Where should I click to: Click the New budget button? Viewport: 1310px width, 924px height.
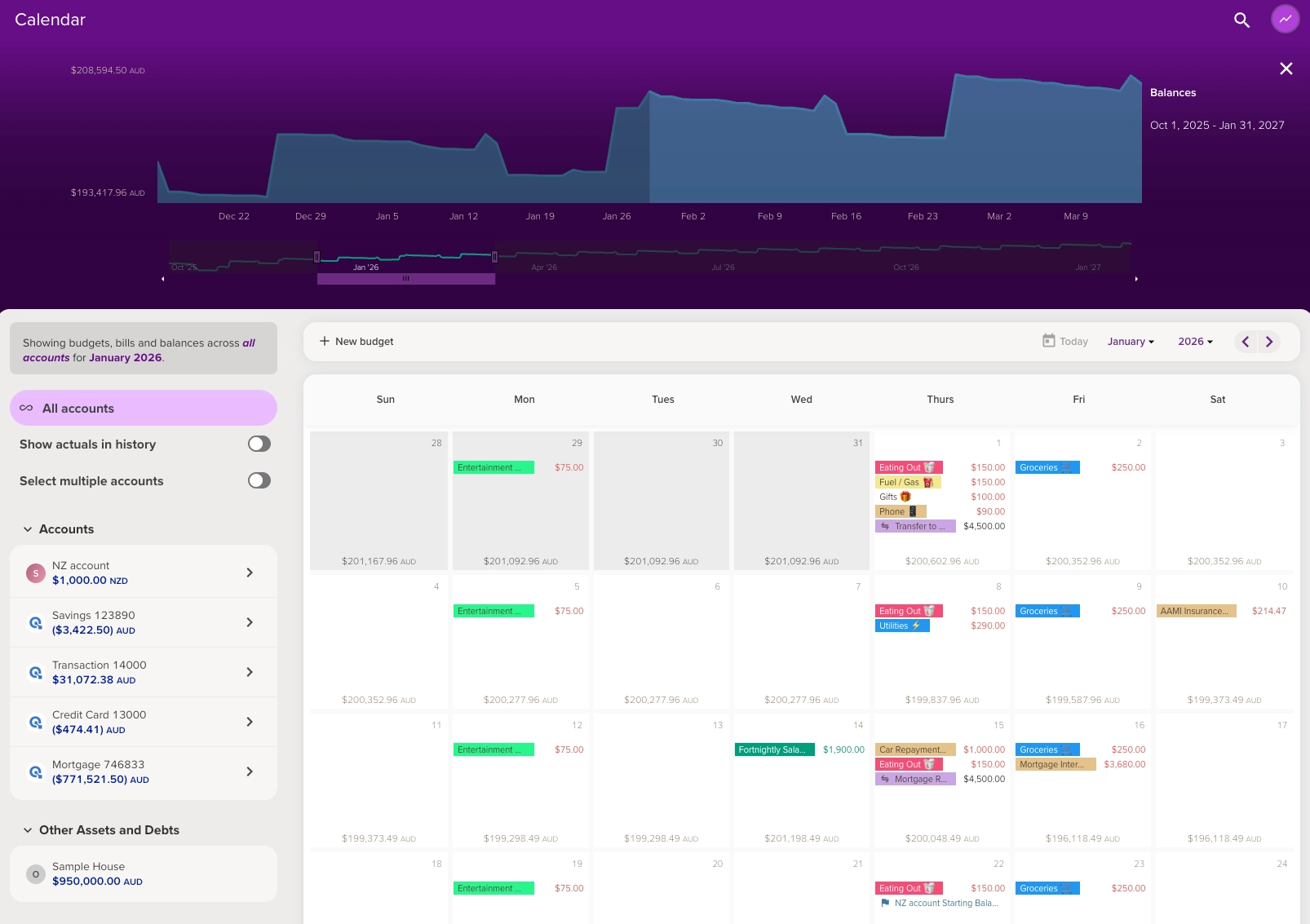click(356, 341)
